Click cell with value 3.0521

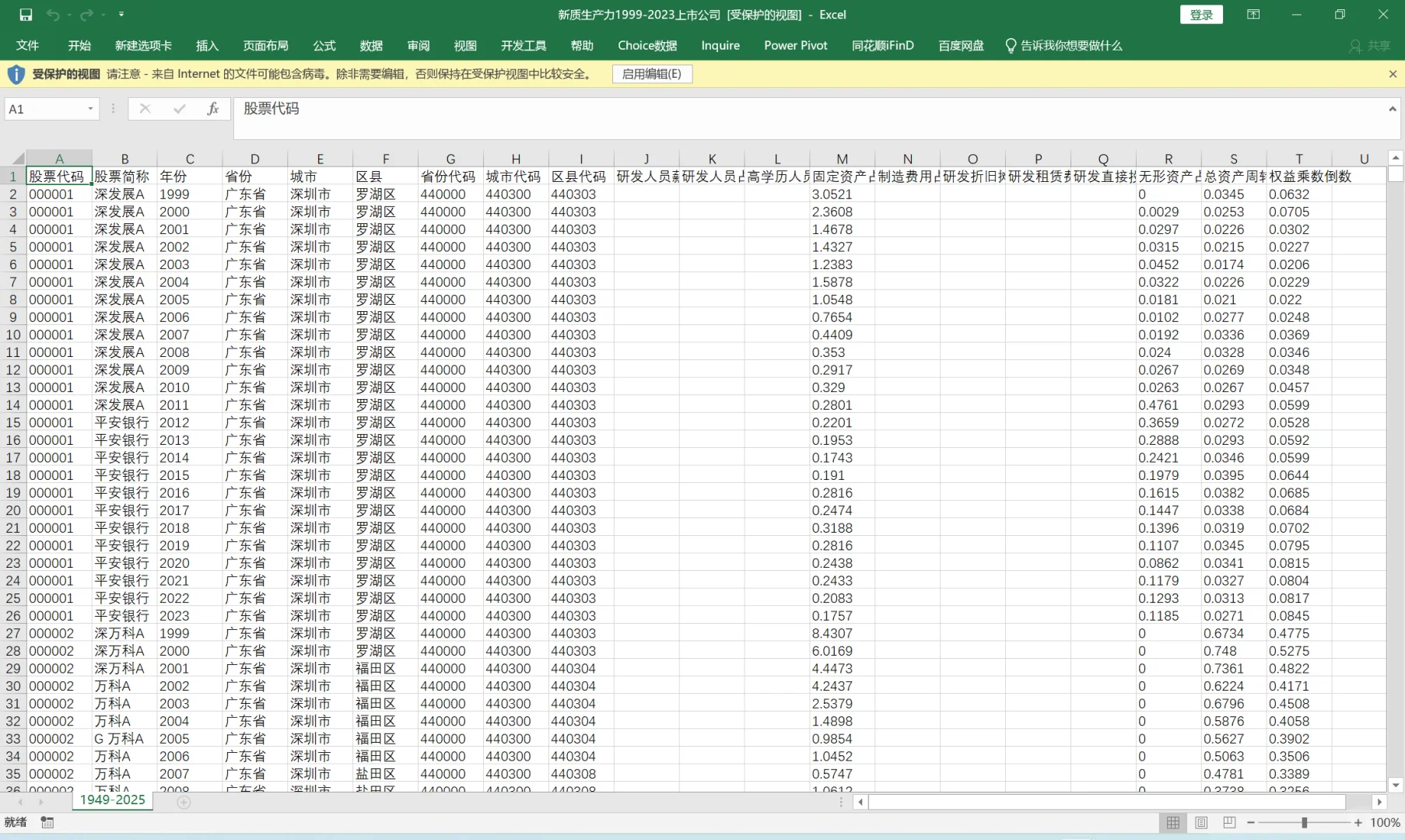[843, 194]
